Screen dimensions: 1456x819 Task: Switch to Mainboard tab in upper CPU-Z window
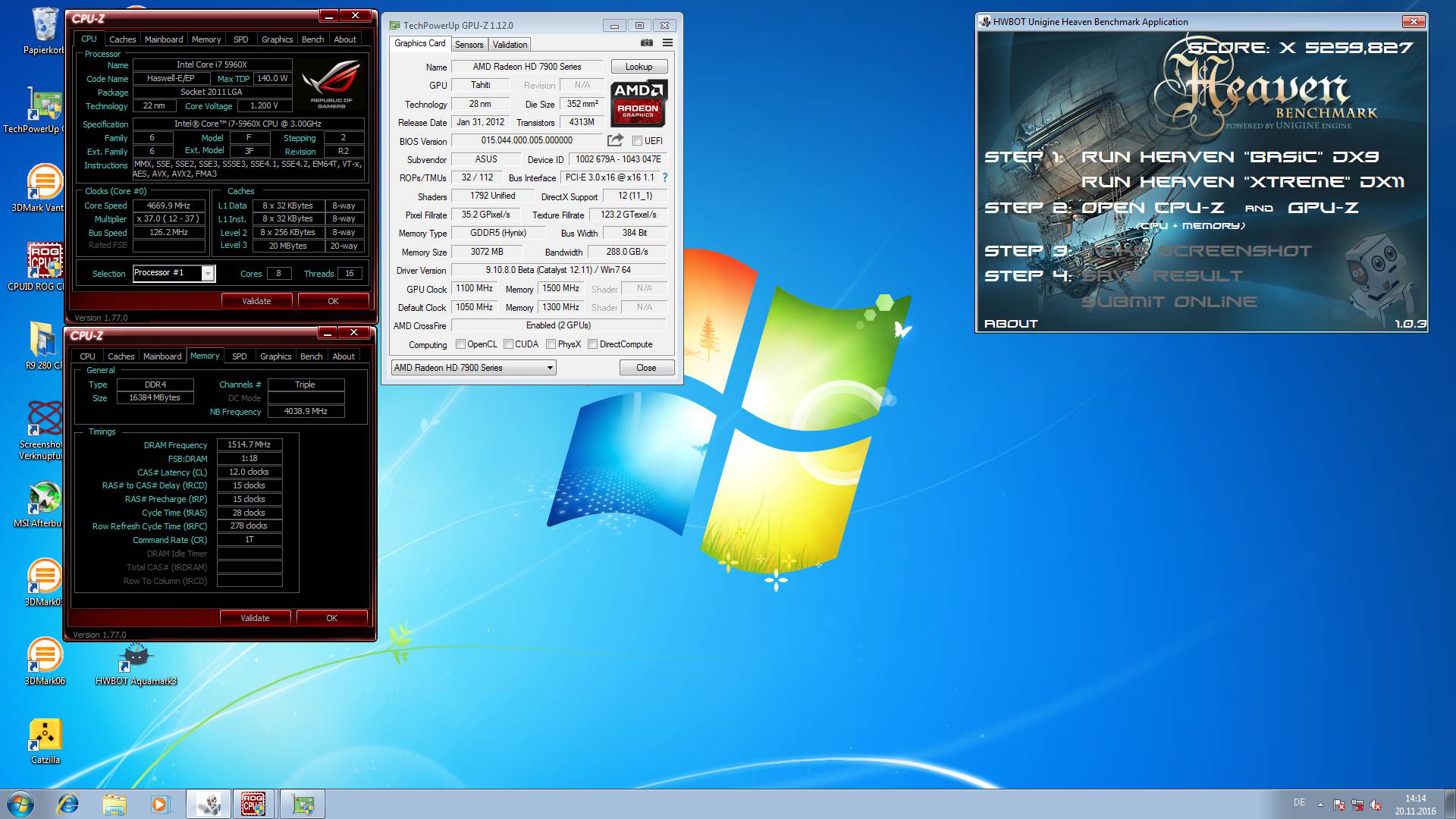pyautogui.click(x=164, y=39)
